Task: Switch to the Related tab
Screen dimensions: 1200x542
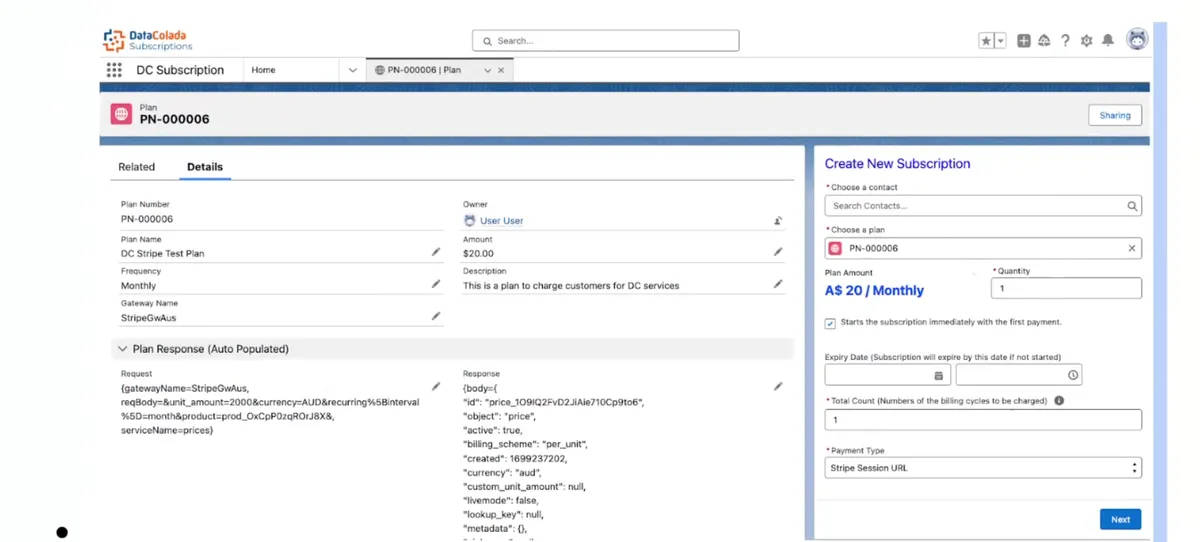Action: 137,167
